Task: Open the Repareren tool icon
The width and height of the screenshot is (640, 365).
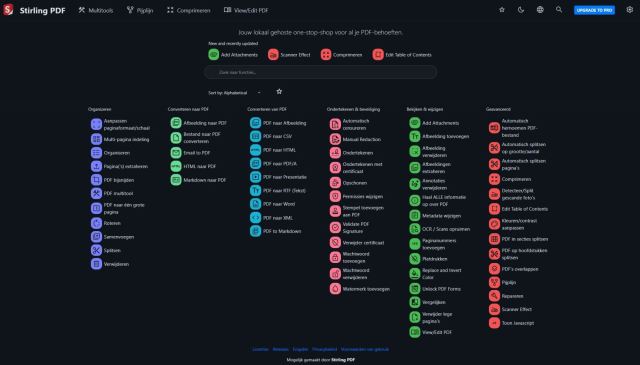Action: click(x=494, y=296)
